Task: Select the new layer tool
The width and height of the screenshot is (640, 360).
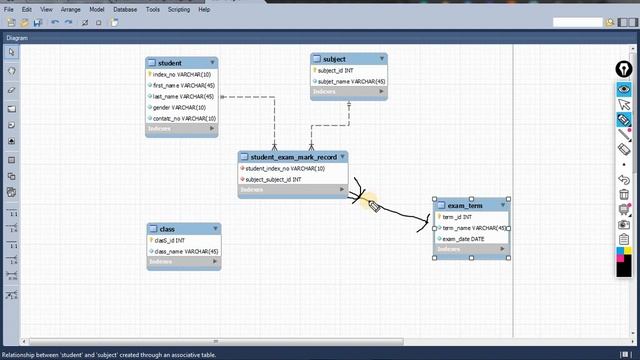Action: [x=11, y=109]
